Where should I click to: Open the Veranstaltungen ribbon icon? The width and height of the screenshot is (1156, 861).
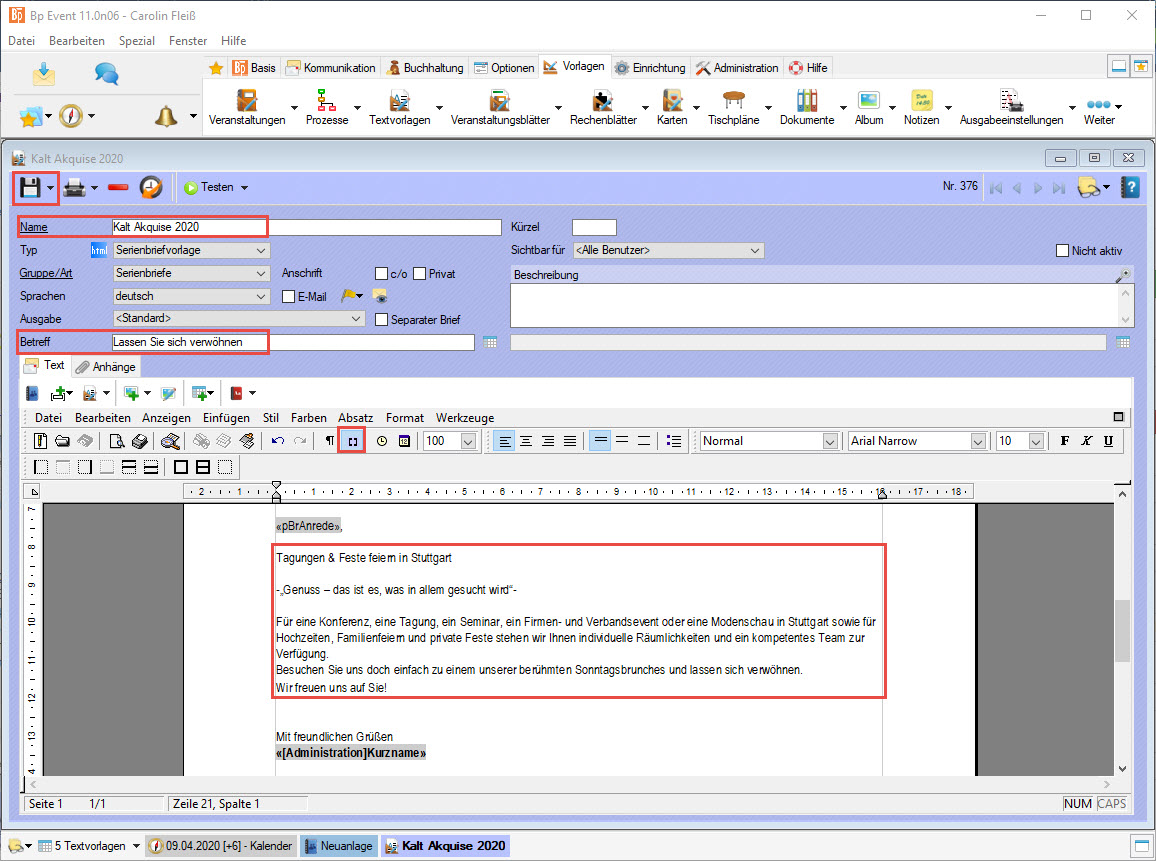[x=246, y=102]
